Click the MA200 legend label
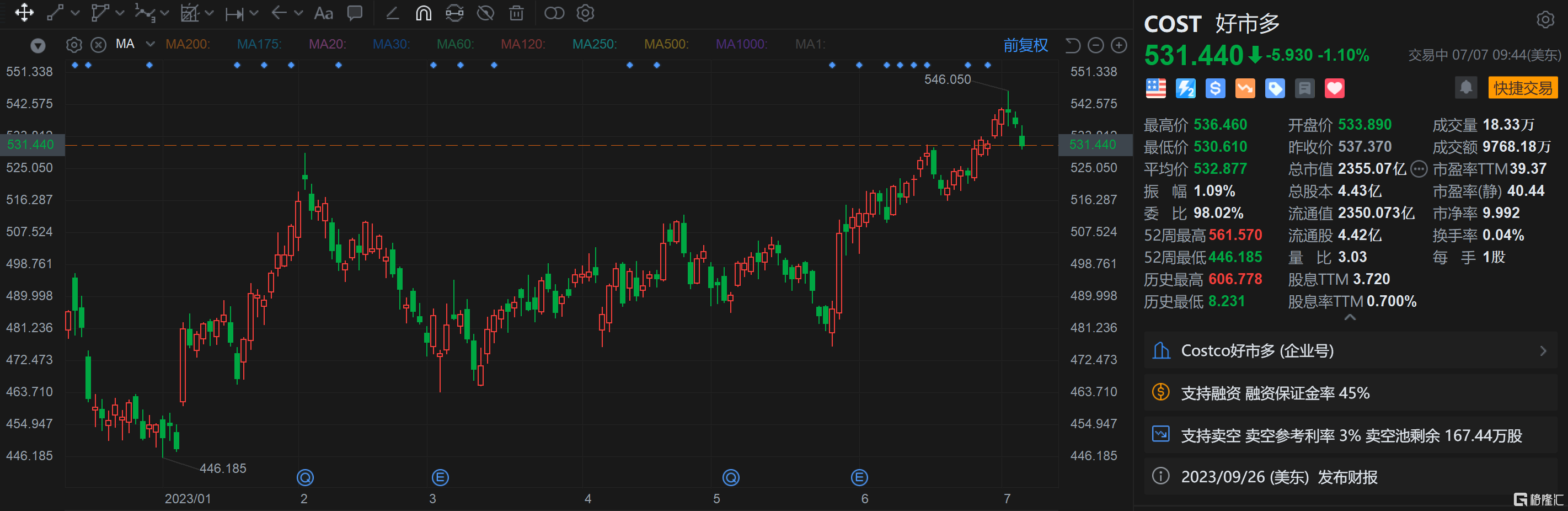The width and height of the screenshot is (1568, 511). (188, 44)
